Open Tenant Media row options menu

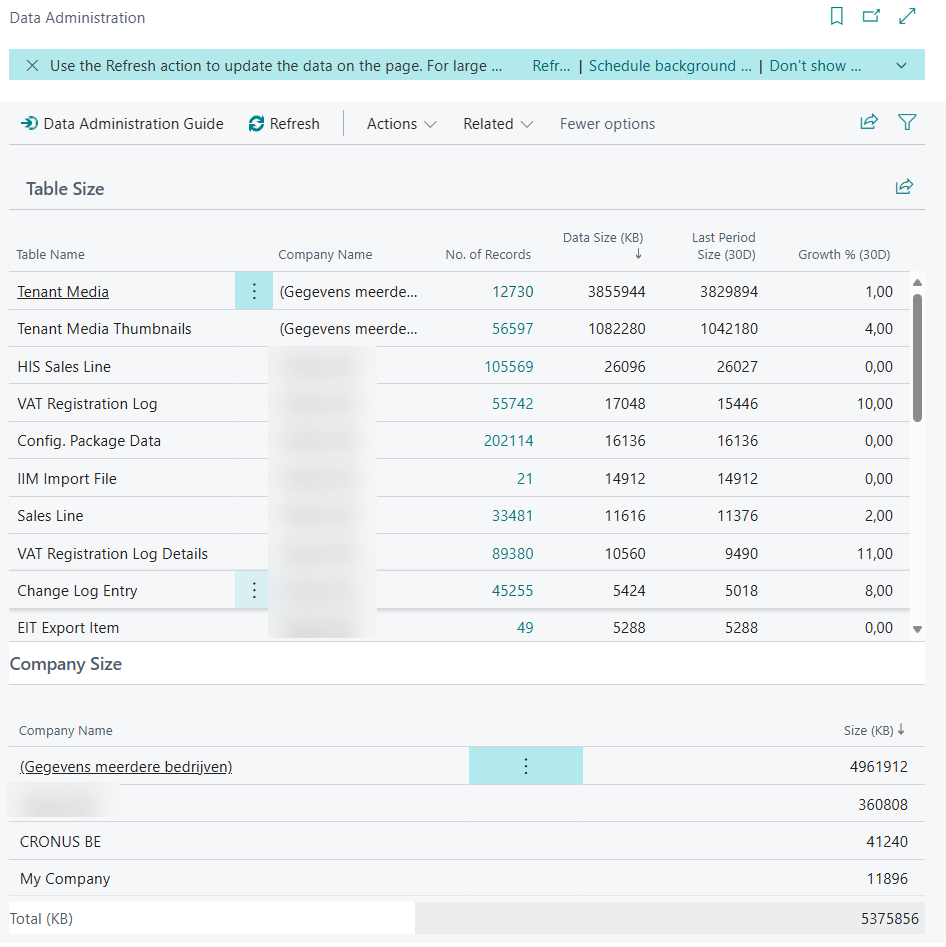point(254,291)
